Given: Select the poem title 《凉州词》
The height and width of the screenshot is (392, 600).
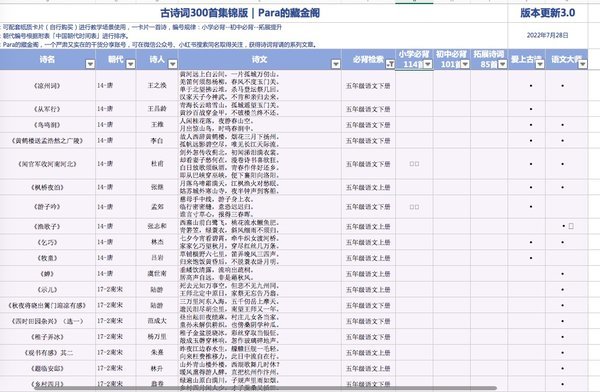Looking at the screenshot, I should (x=47, y=86).
